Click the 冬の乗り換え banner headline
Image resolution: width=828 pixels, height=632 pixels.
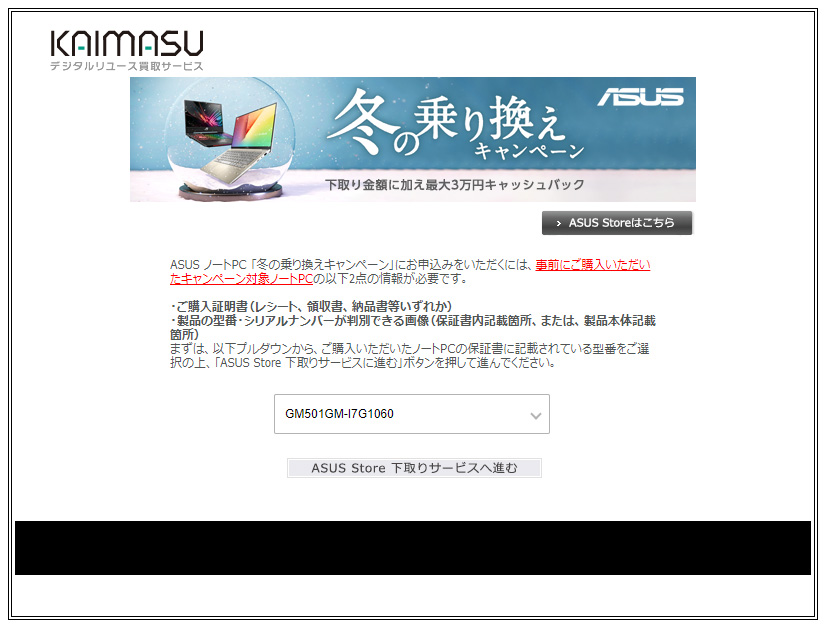tap(445, 124)
